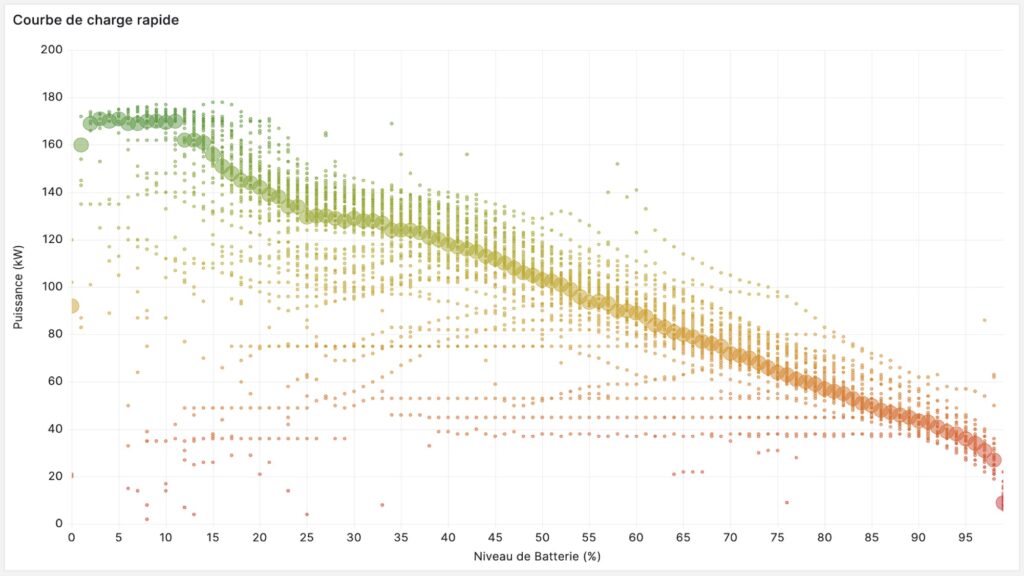Screen dimensions: 1024x576
Task: Click the 75 tick on the battery level axis
Action: 777,537
